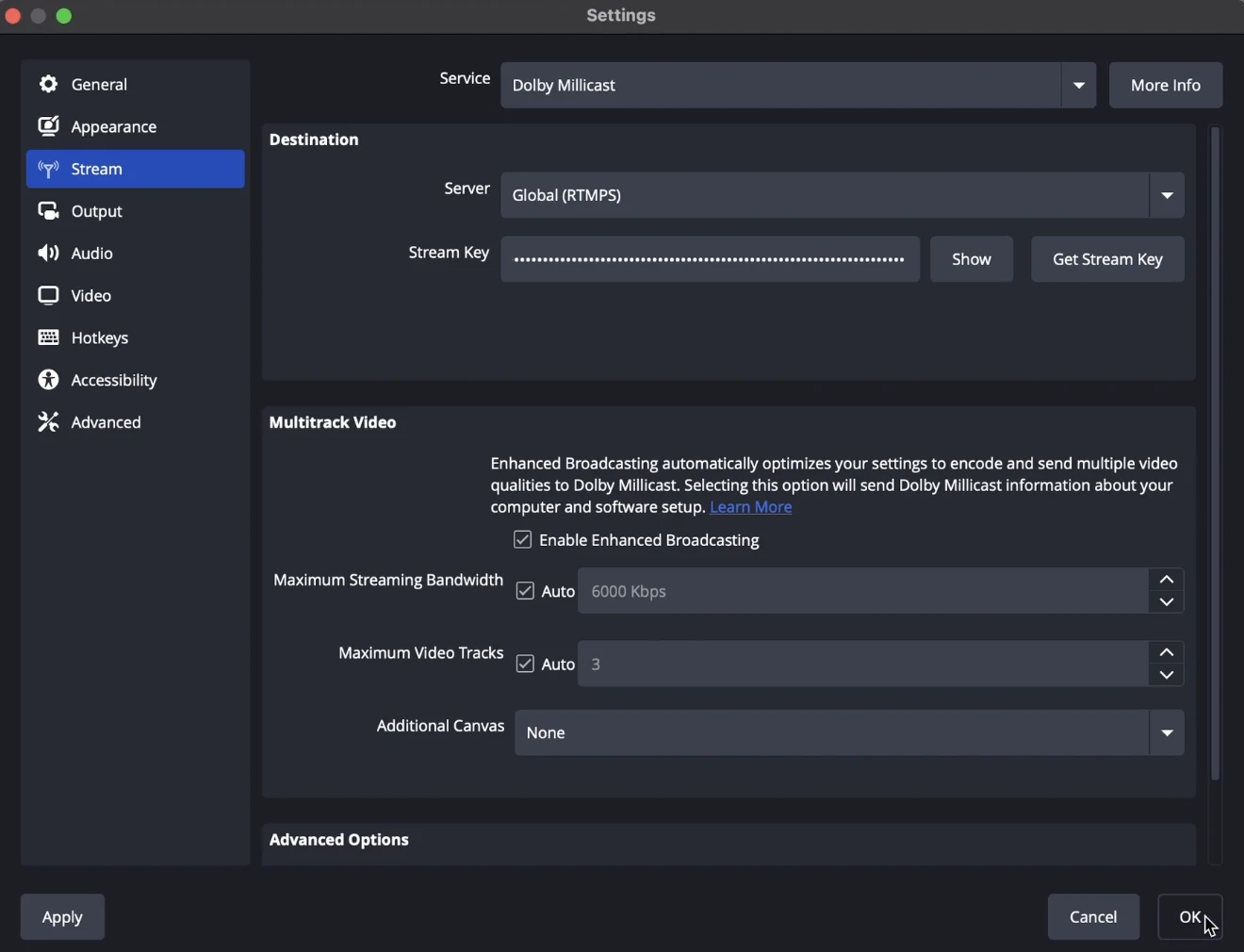Click the Output icon in sidebar

click(49, 212)
